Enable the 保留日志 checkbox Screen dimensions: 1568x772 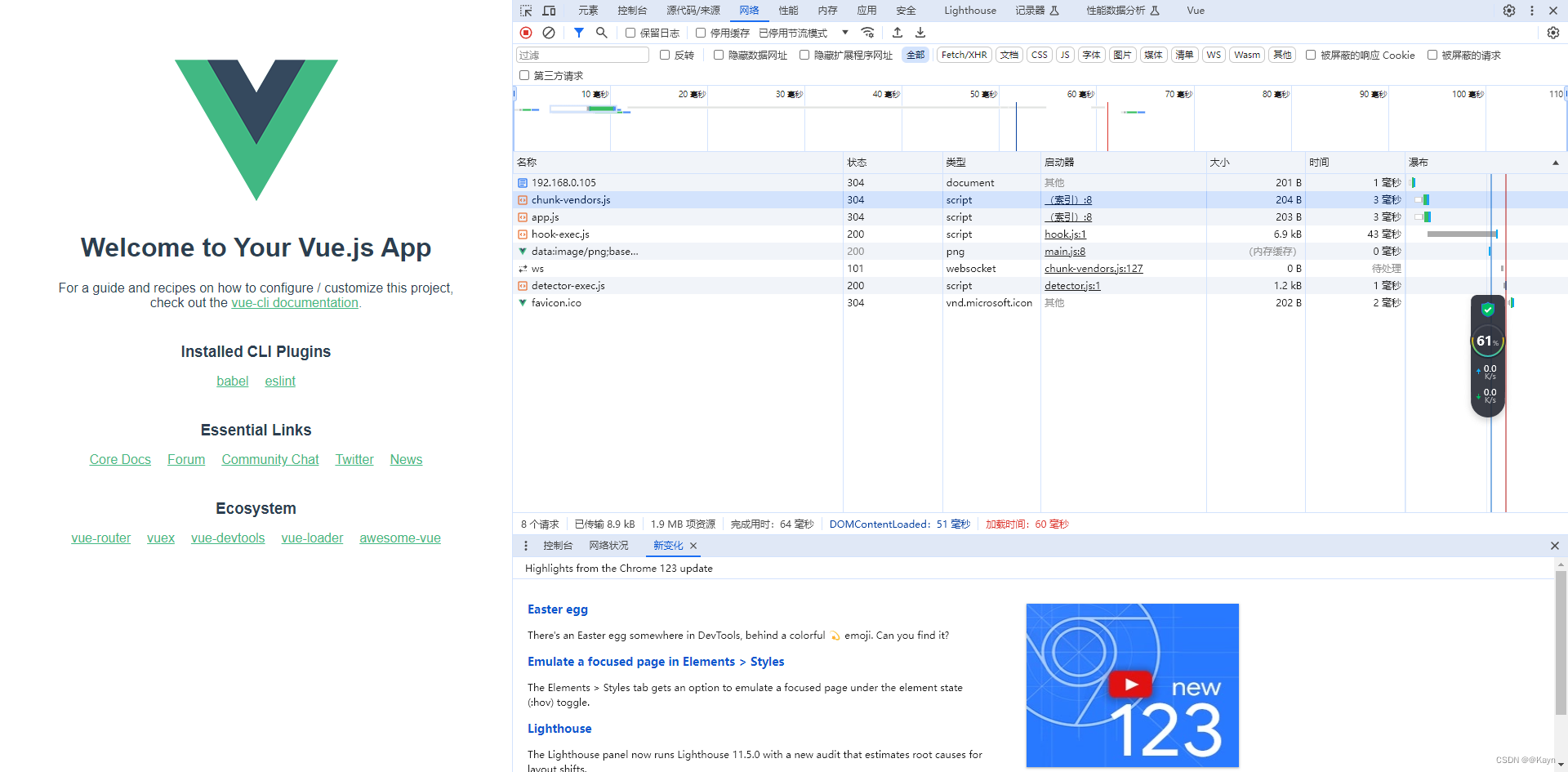[x=630, y=33]
